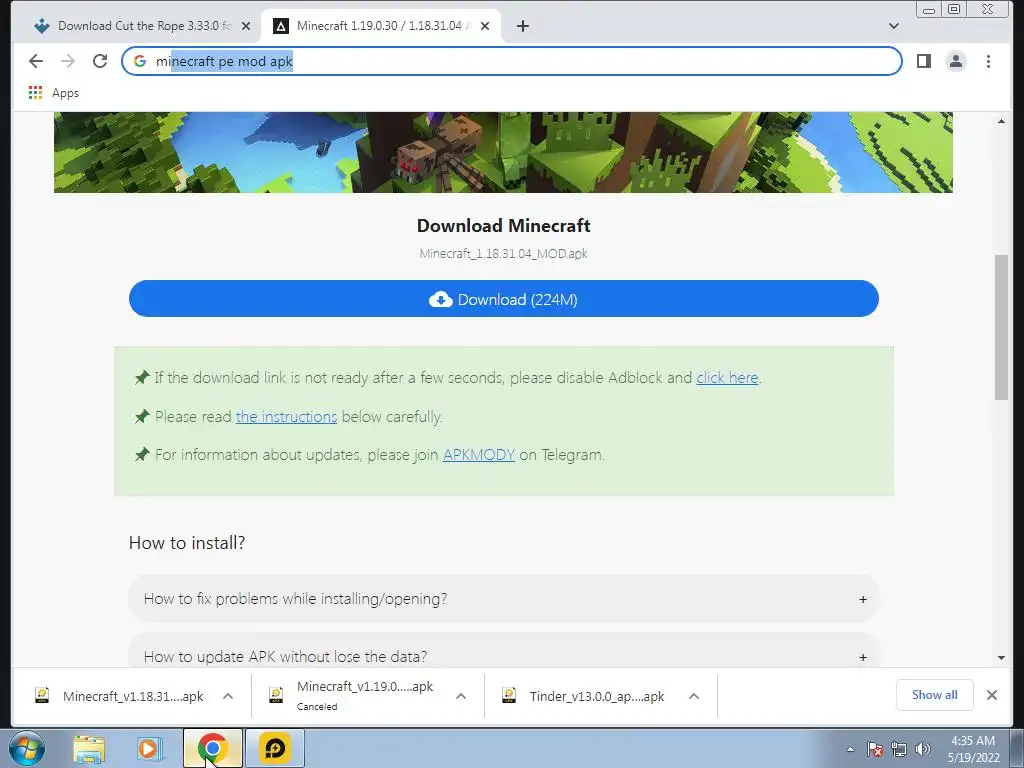This screenshot has height=768, width=1024.
Task: Open Windows Explorer from taskbar
Action: click(89, 748)
